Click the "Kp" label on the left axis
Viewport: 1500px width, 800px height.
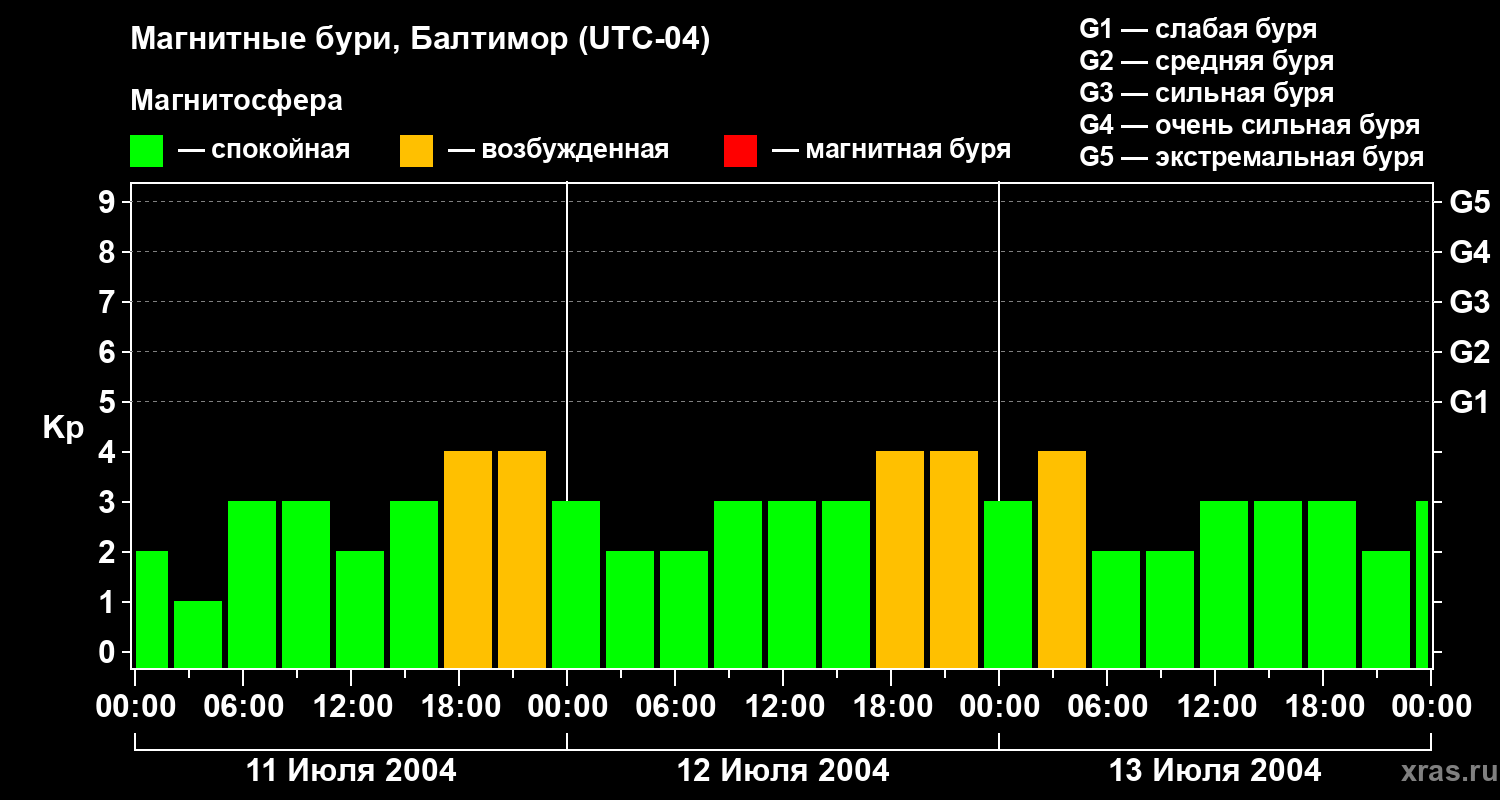point(63,428)
